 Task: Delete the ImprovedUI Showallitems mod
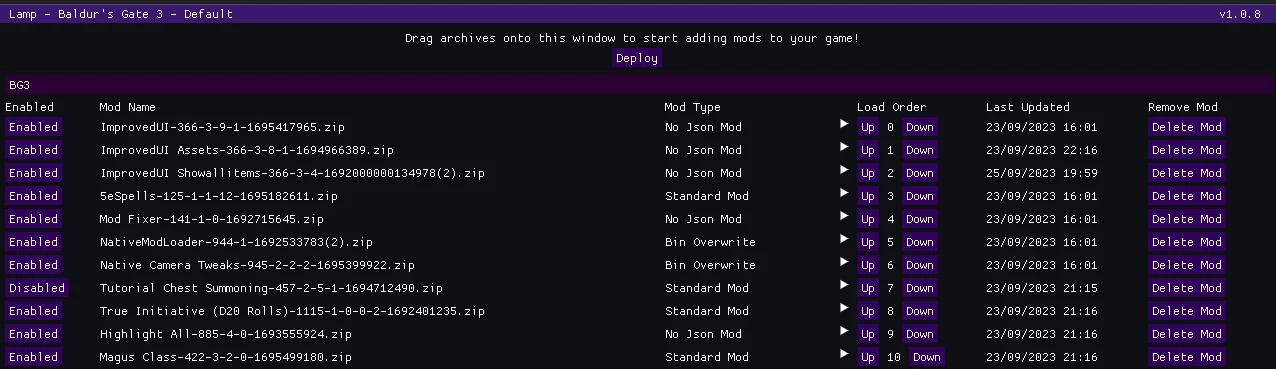[x=1187, y=173]
